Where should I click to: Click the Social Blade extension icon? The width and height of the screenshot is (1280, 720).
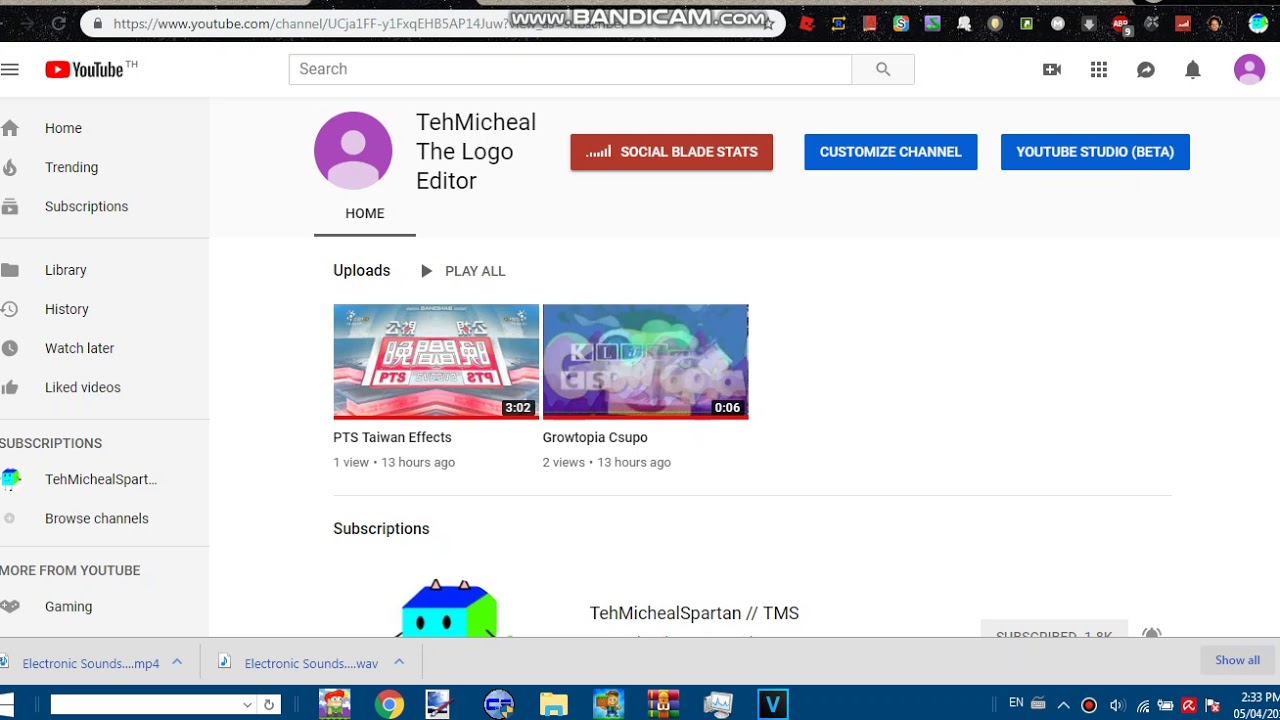[1183, 24]
